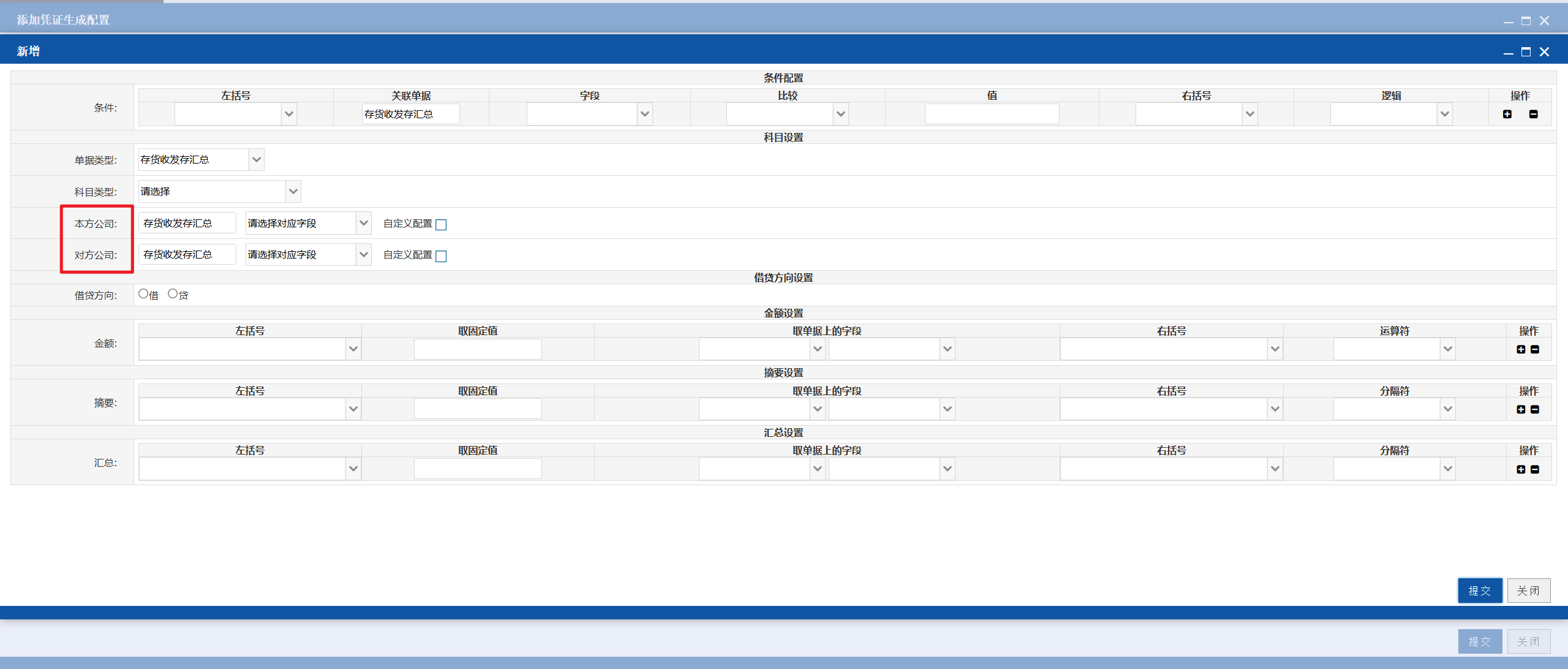Click the 提交 button in 新增 dialog
This screenshot has width=1568, height=669.
tap(1480, 591)
